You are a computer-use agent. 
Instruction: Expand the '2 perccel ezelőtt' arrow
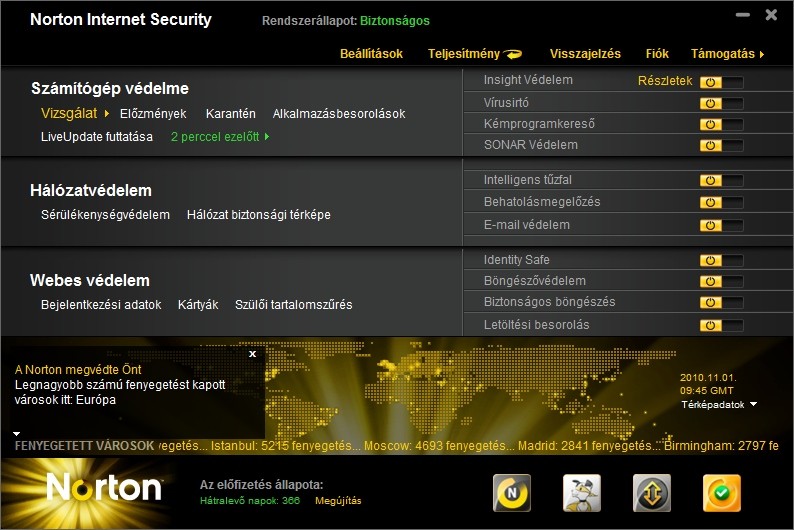coord(267,137)
